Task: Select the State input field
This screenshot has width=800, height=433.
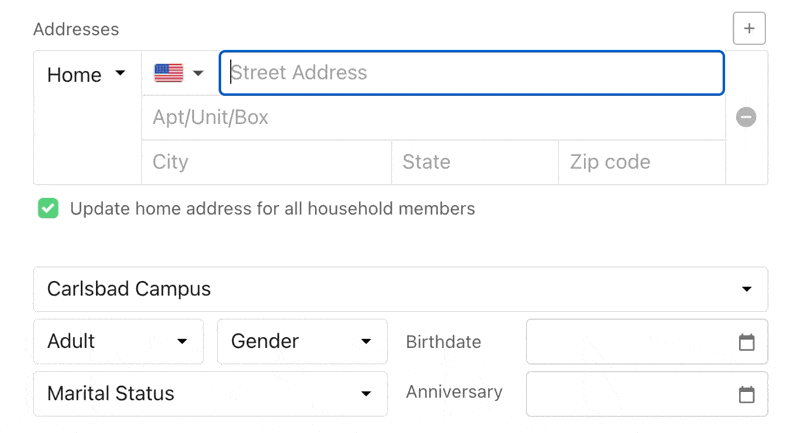Action: tap(474, 162)
